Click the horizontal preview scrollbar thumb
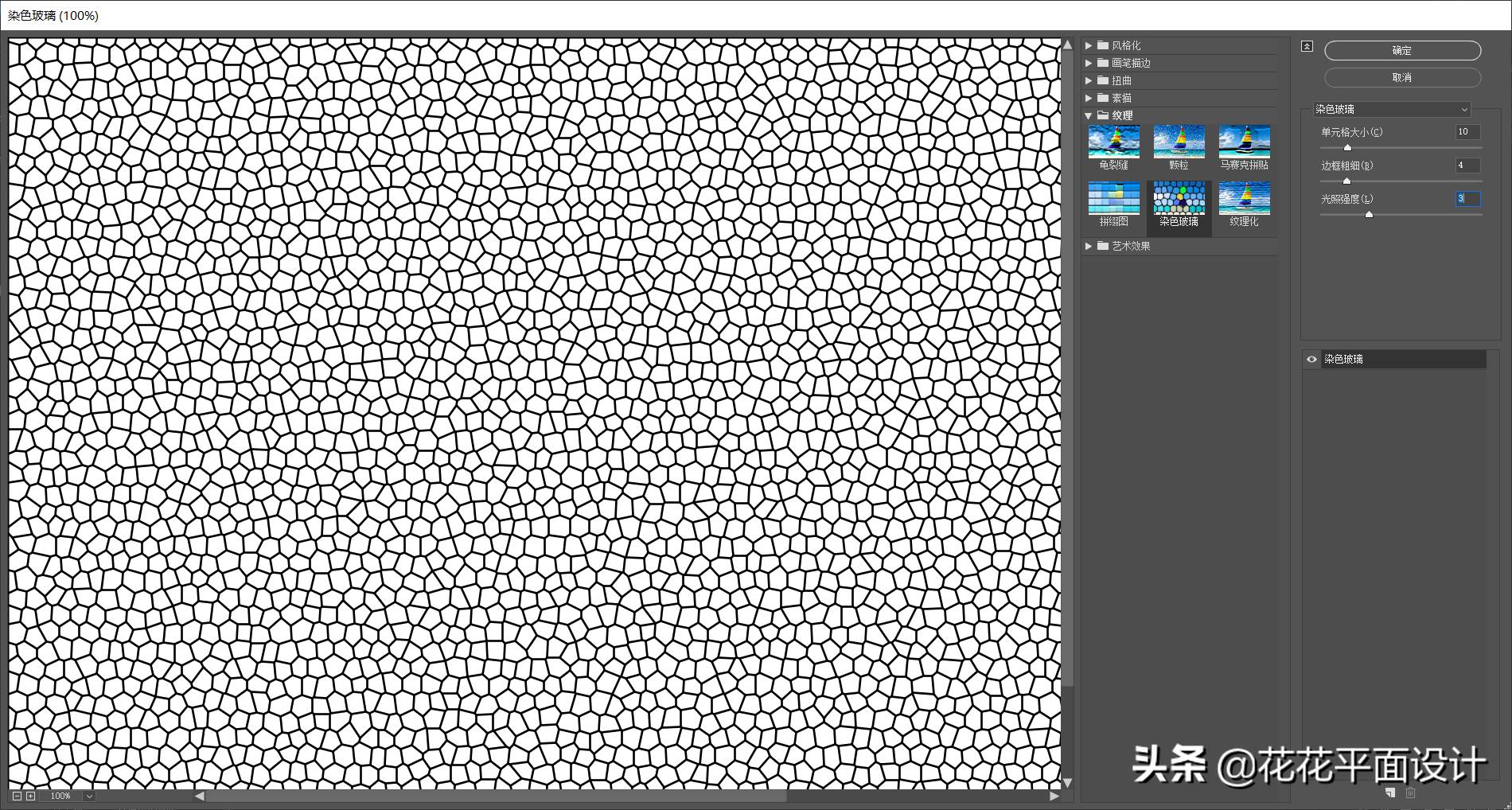Viewport: 1512px width, 810px height. pos(497,796)
